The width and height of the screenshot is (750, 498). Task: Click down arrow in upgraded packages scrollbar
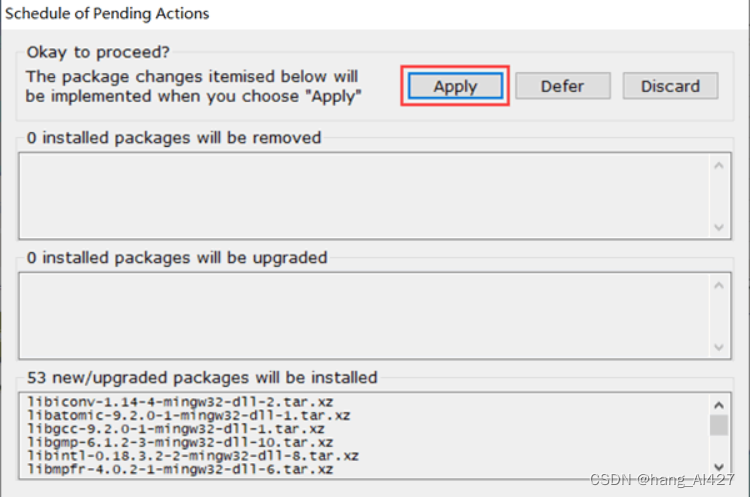(718, 347)
